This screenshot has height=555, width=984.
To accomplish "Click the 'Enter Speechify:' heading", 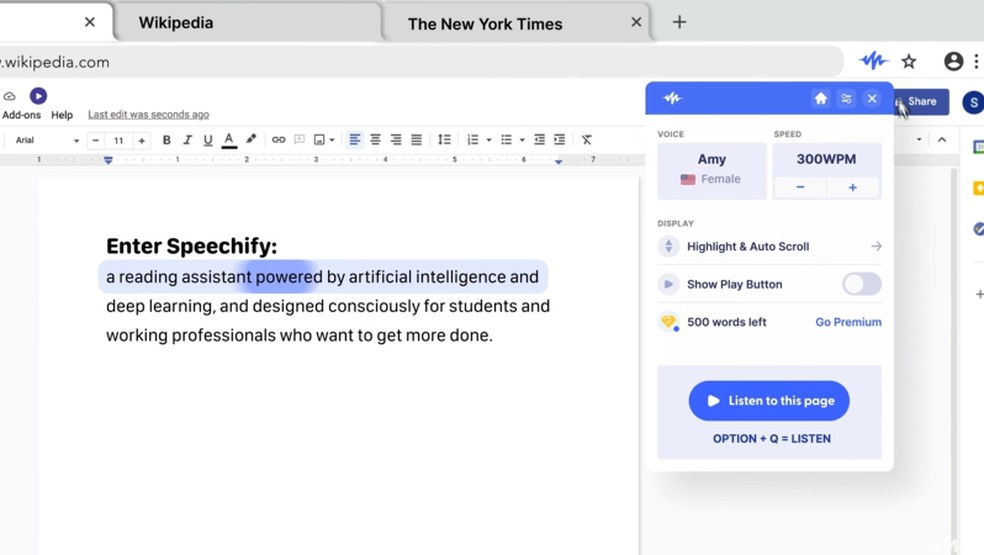I will tap(191, 245).
